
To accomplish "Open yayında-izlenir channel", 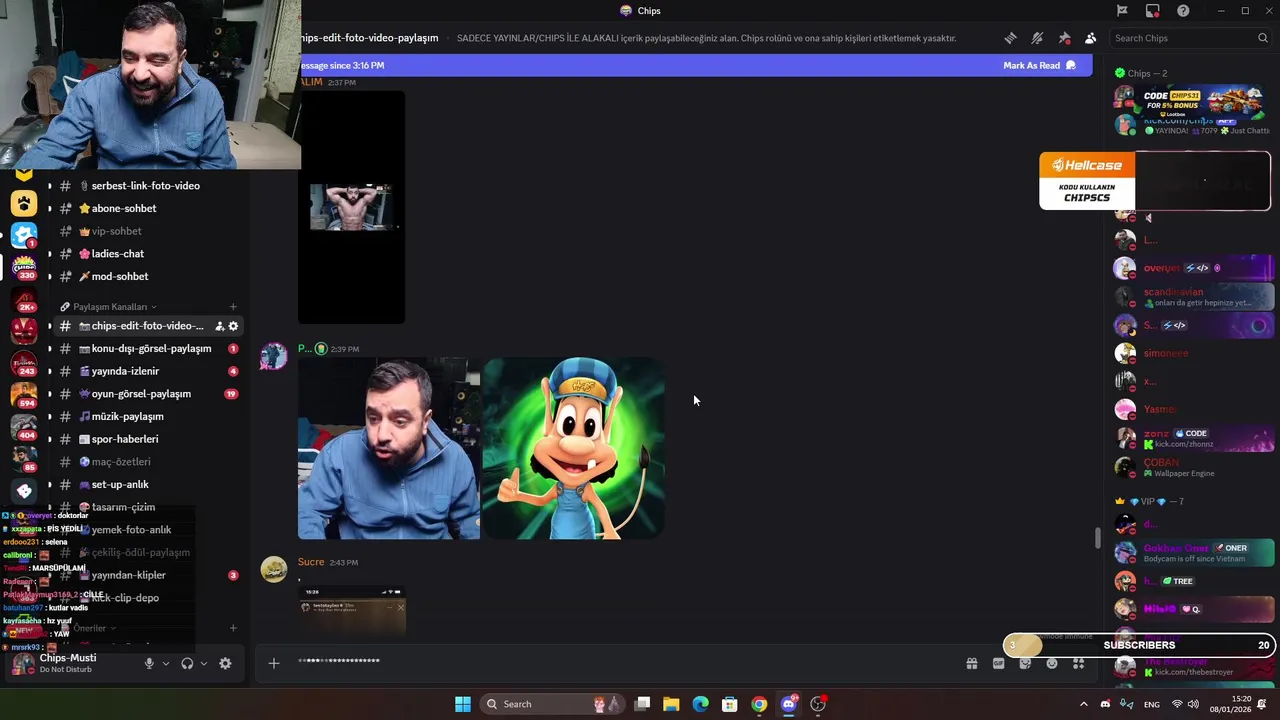I will pos(145,371).
